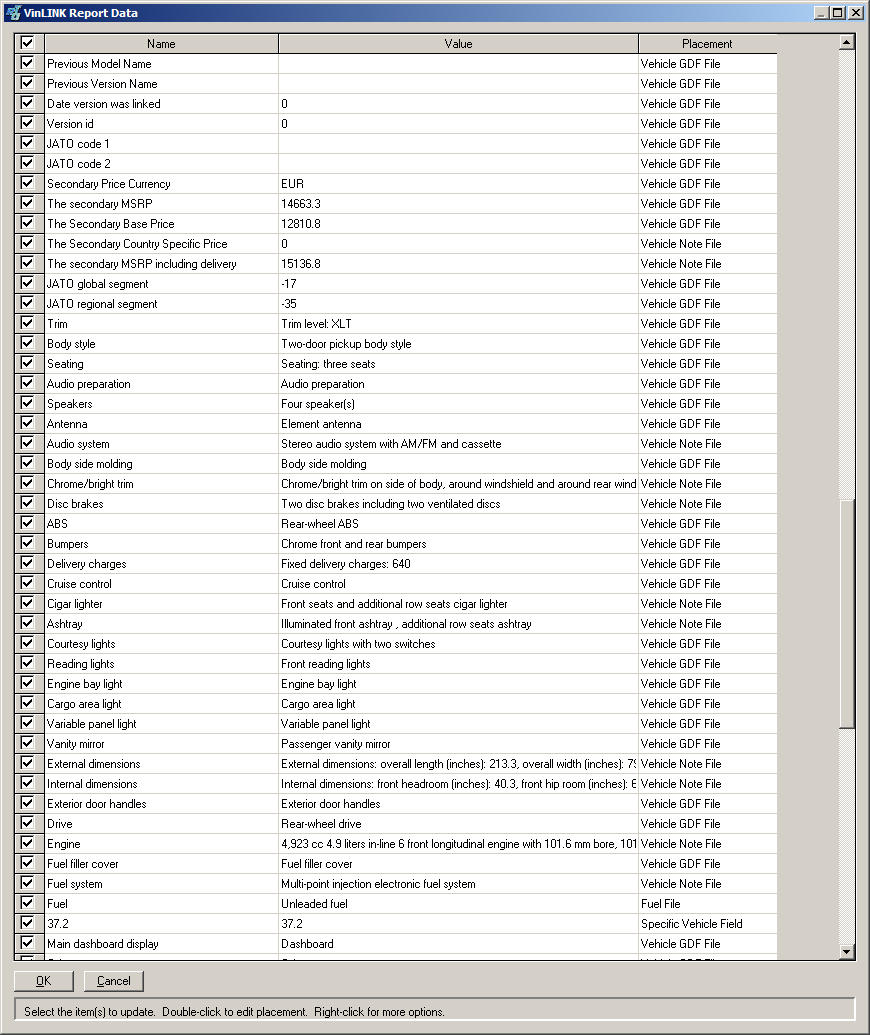Click the scroll up arrow
870x1035 pixels.
pyautogui.click(x=847, y=42)
